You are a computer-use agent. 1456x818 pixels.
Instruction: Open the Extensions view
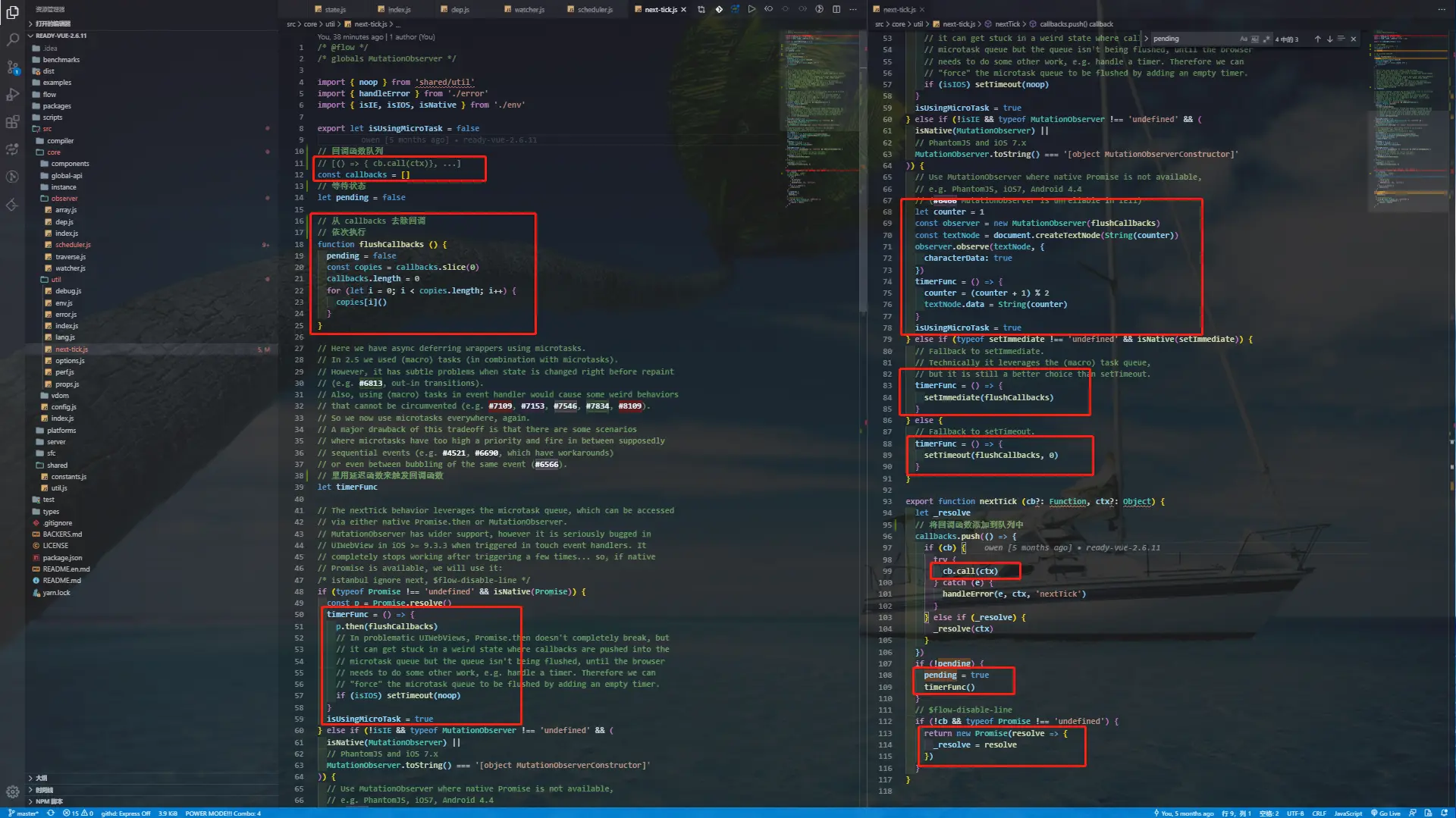click(x=12, y=122)
